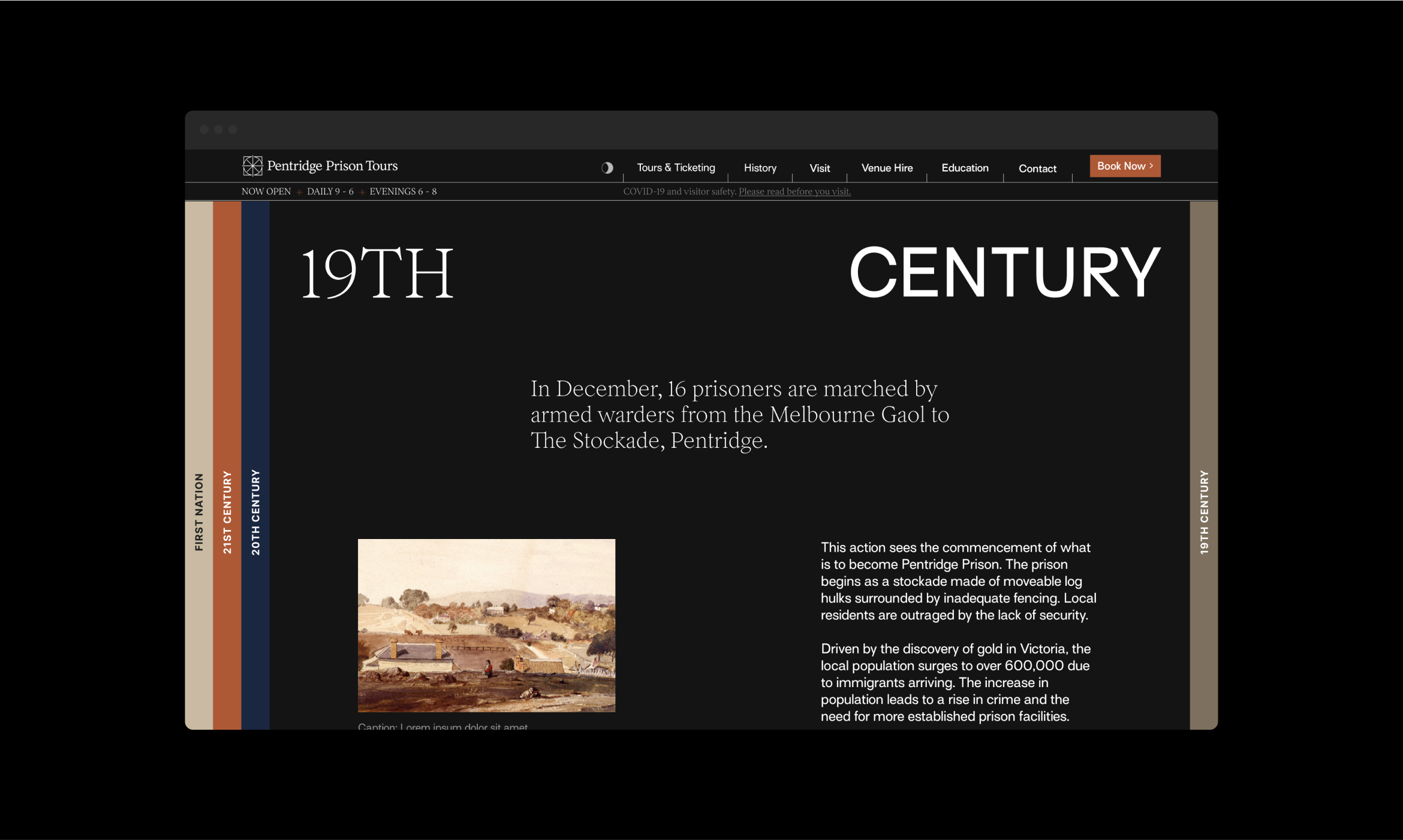This screenshot has width=1403, height=840.
Task: Open the watercolor landscape painting thumbnail
Action: click(486, 625)
